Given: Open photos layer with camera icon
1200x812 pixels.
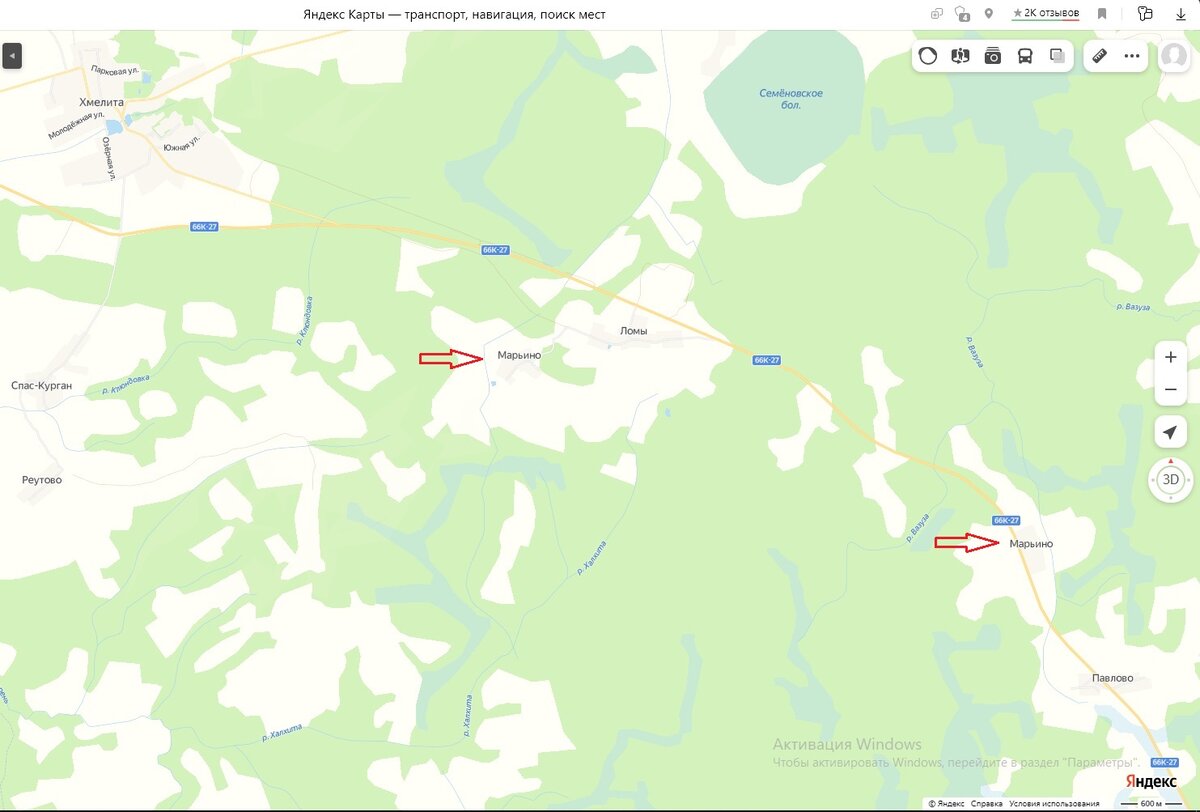Looking at the screenshot, I should click(993, 56).
